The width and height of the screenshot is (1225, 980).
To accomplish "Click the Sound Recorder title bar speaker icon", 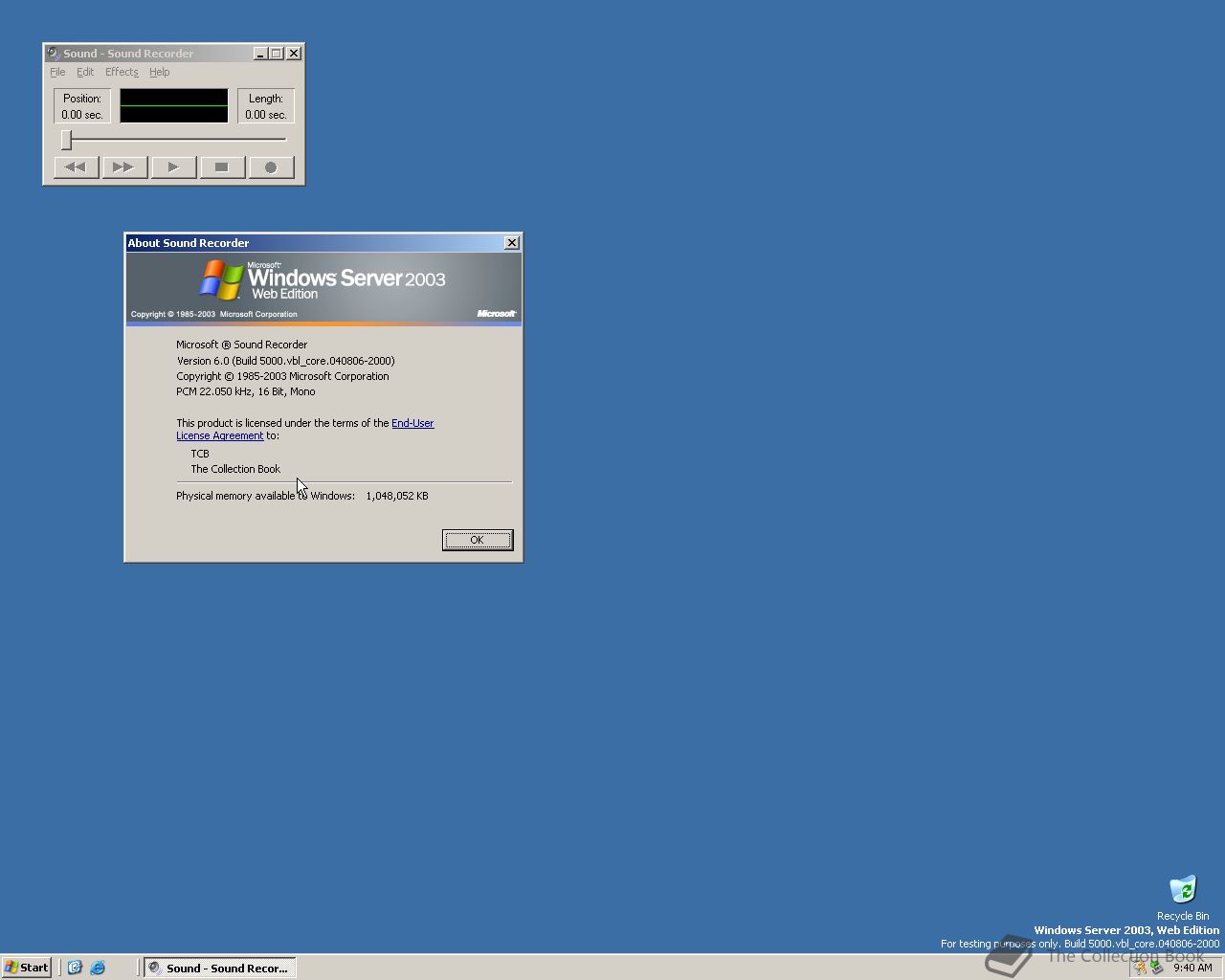I will [54, 54].
